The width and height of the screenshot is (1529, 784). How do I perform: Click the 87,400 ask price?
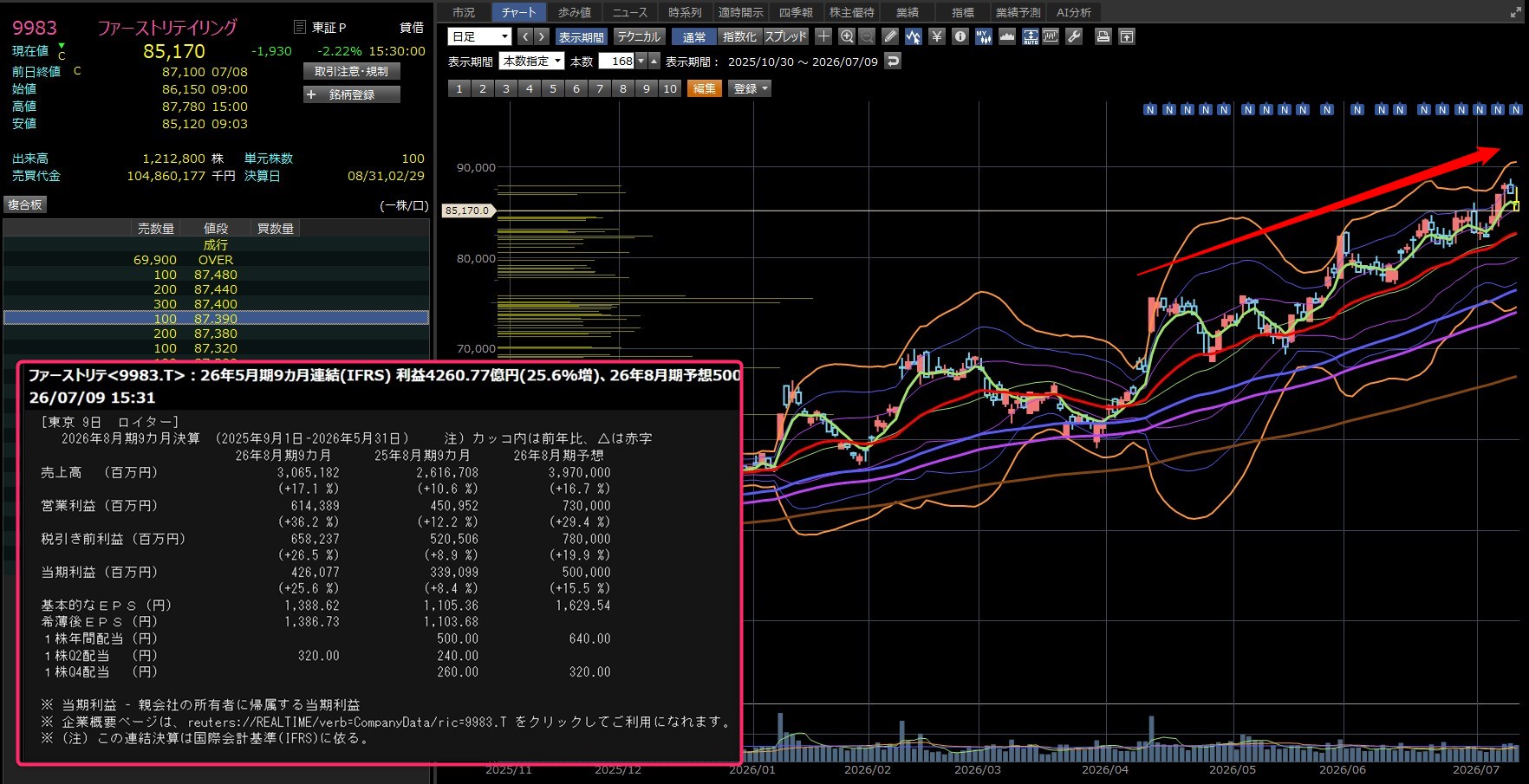(216, 304)
